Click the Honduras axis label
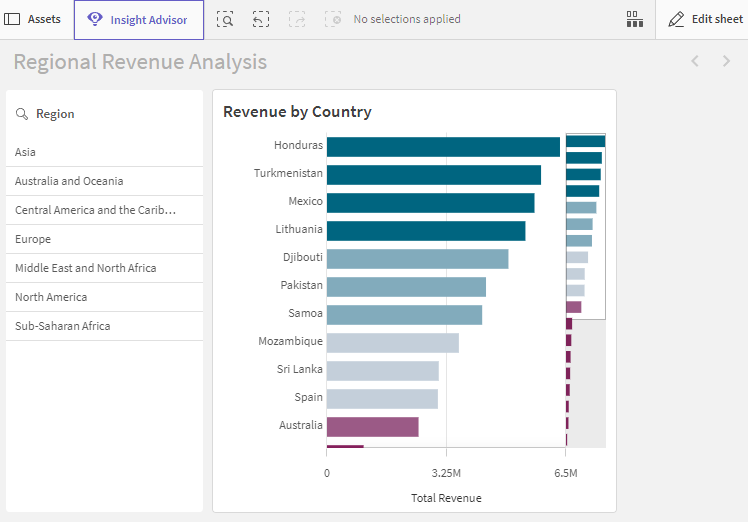The height and width of the screenshot is (522, 748). pyautogui.click(x=298, y=145)
